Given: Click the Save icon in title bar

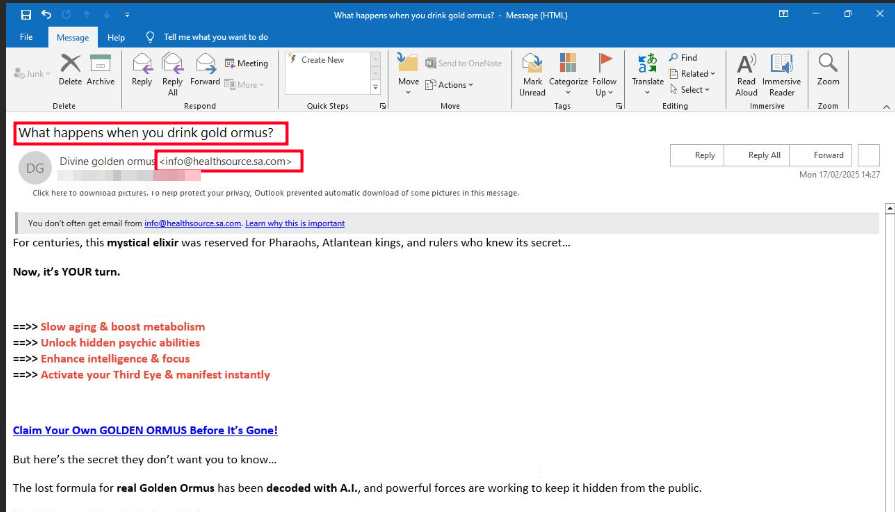Looking at the screenshot, I should click(x=26, y=15).
